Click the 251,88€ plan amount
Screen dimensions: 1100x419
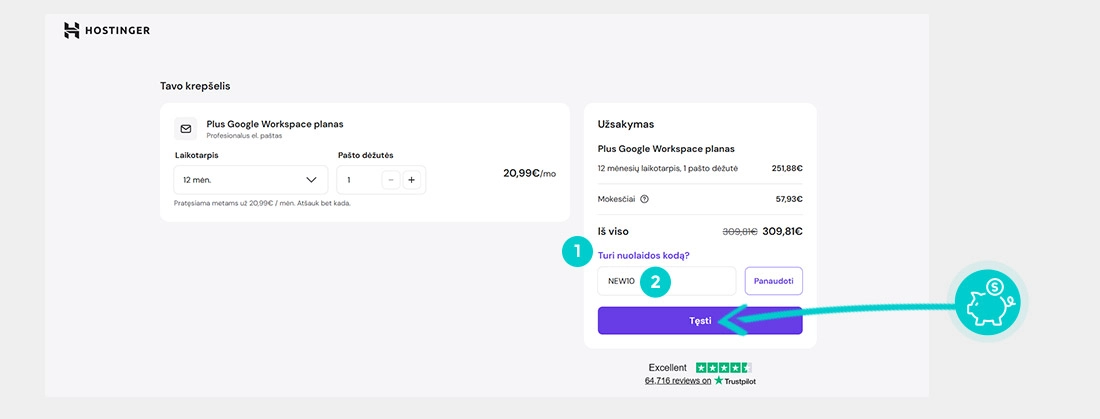click(x=789, y=168)
